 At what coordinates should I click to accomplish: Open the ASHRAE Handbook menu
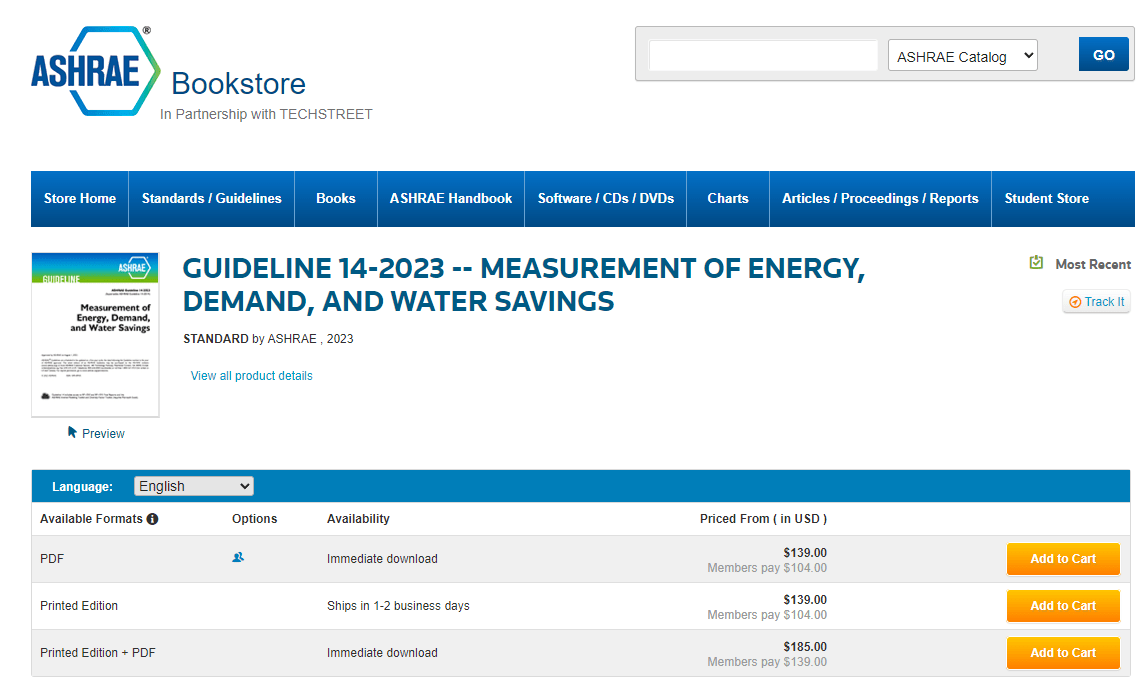pos(450,198)
